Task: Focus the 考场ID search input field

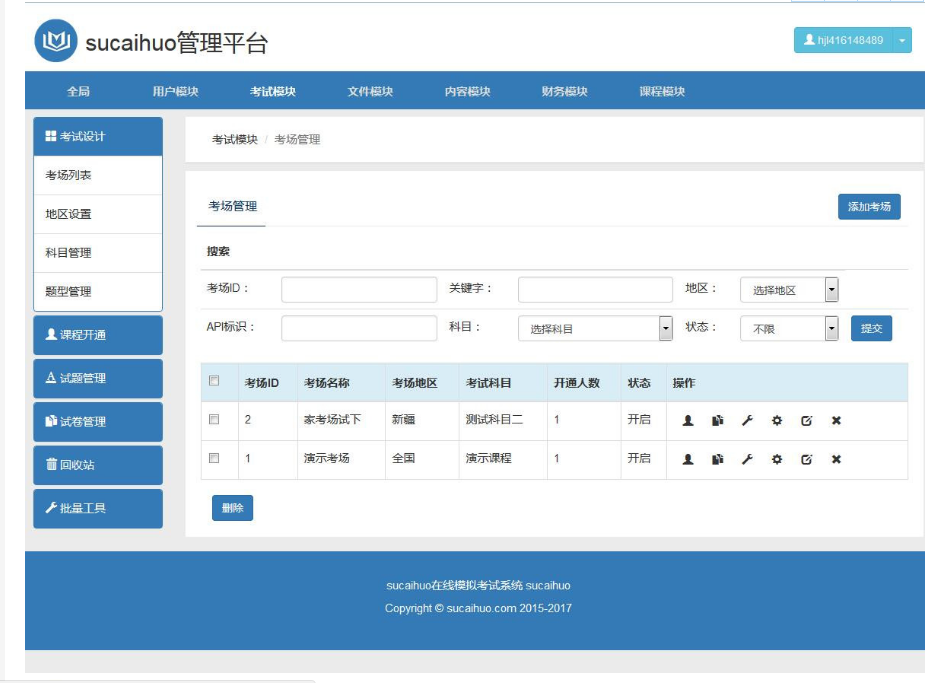Action: click(359, 290)
